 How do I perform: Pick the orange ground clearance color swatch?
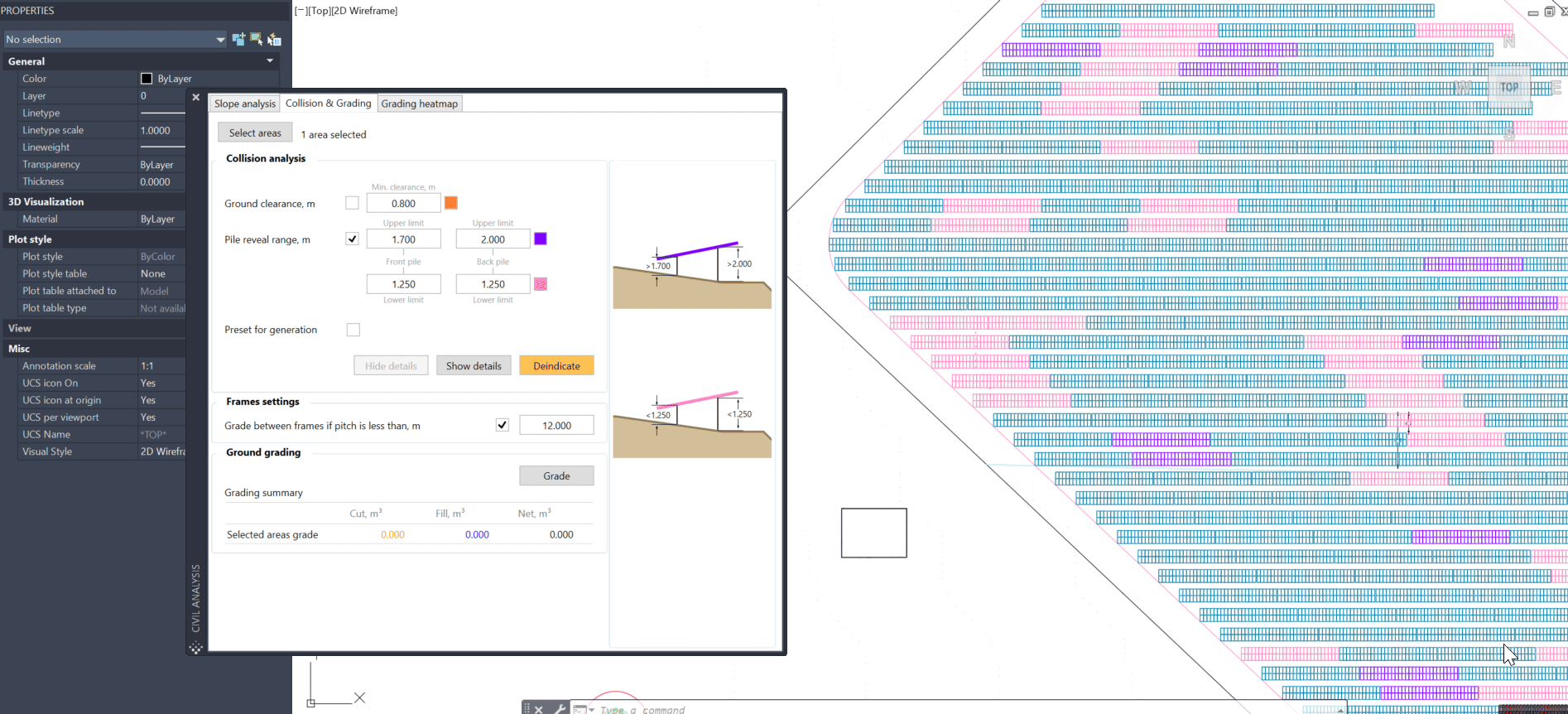point(451,203)
